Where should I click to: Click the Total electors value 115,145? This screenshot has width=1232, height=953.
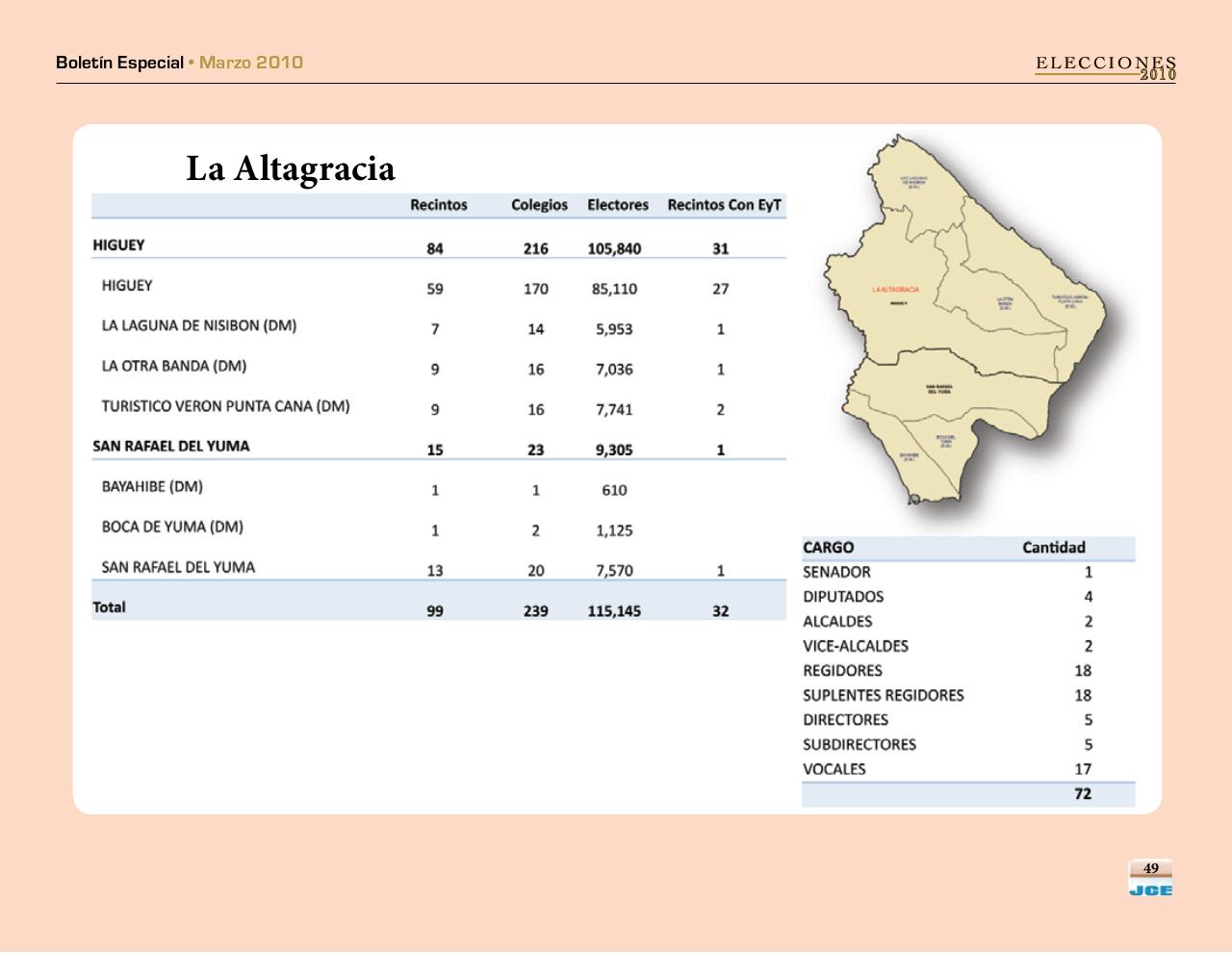(614, 610)
